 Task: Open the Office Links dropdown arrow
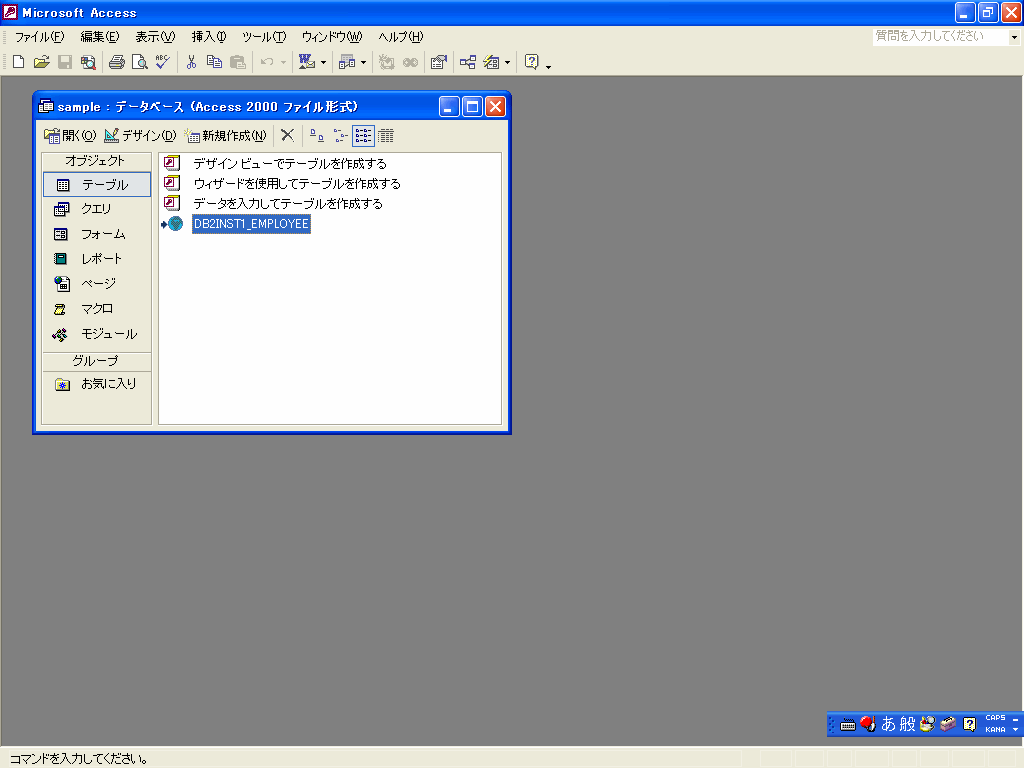point(323,63)
